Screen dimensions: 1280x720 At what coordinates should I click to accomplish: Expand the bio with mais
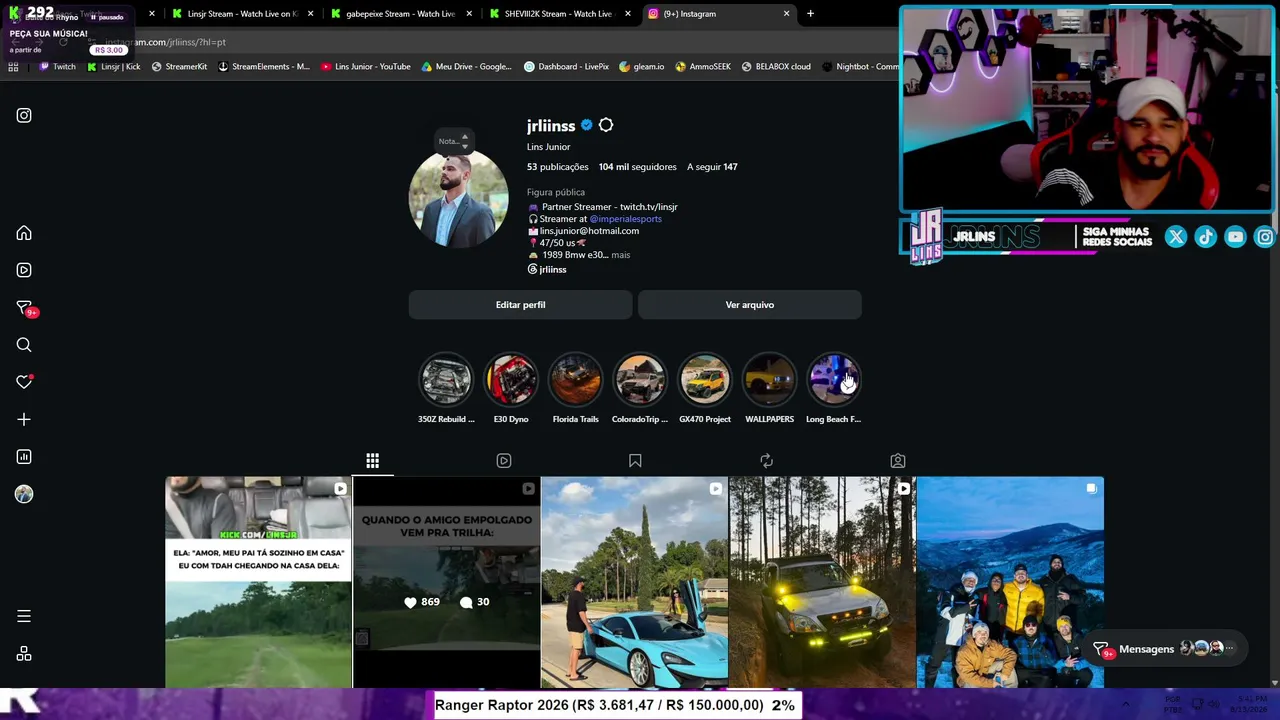coord(621,255)
